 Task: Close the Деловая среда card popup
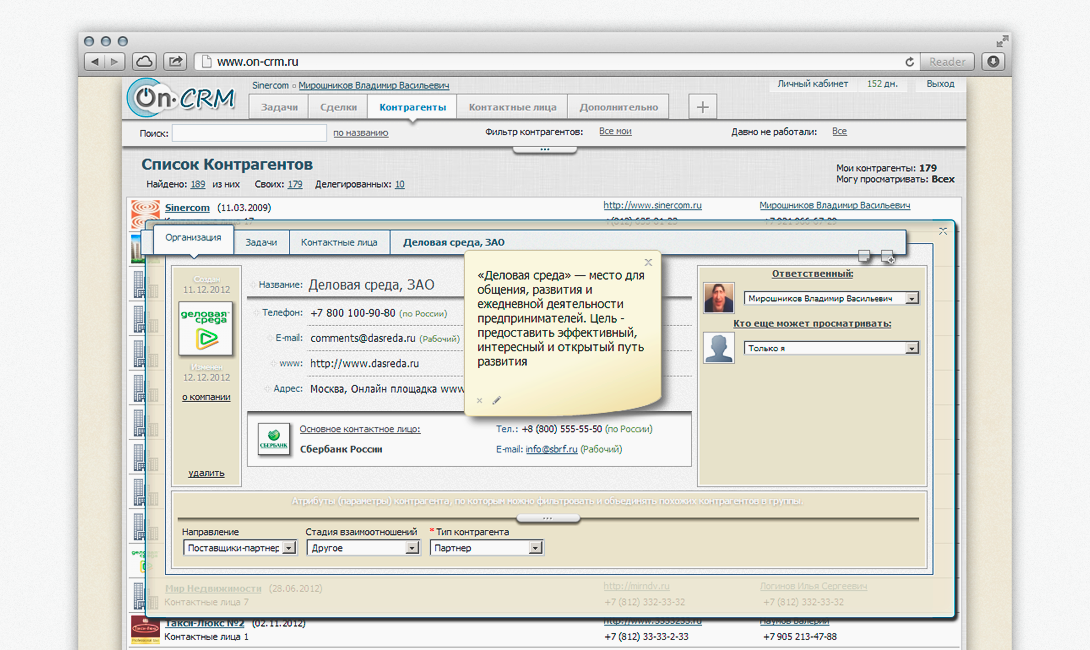pyautogui.click(x=943, y=231)
